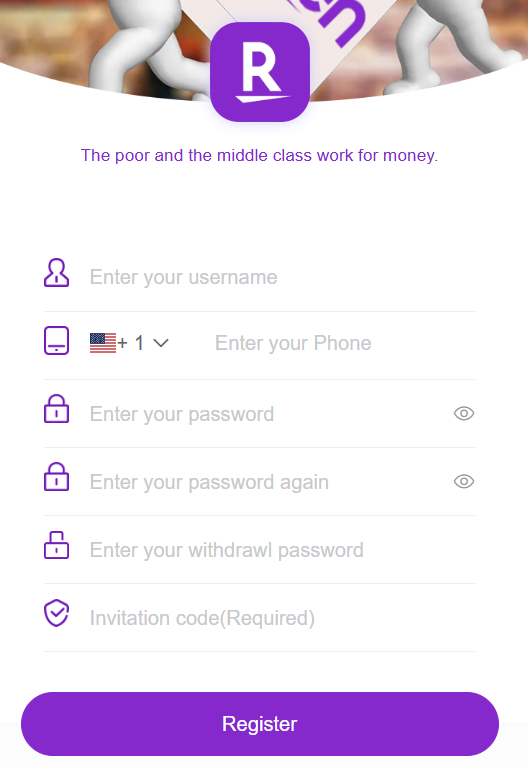This screenshot has width=528, height=767.
Task: Open the +1 country code selector
Action: click(x=130, y=343)
